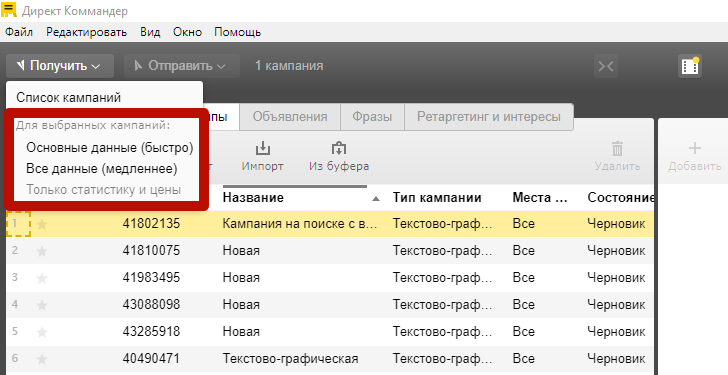728x375 pixels.
Task: Sort by Состояние column header
Action: point(620,198)
